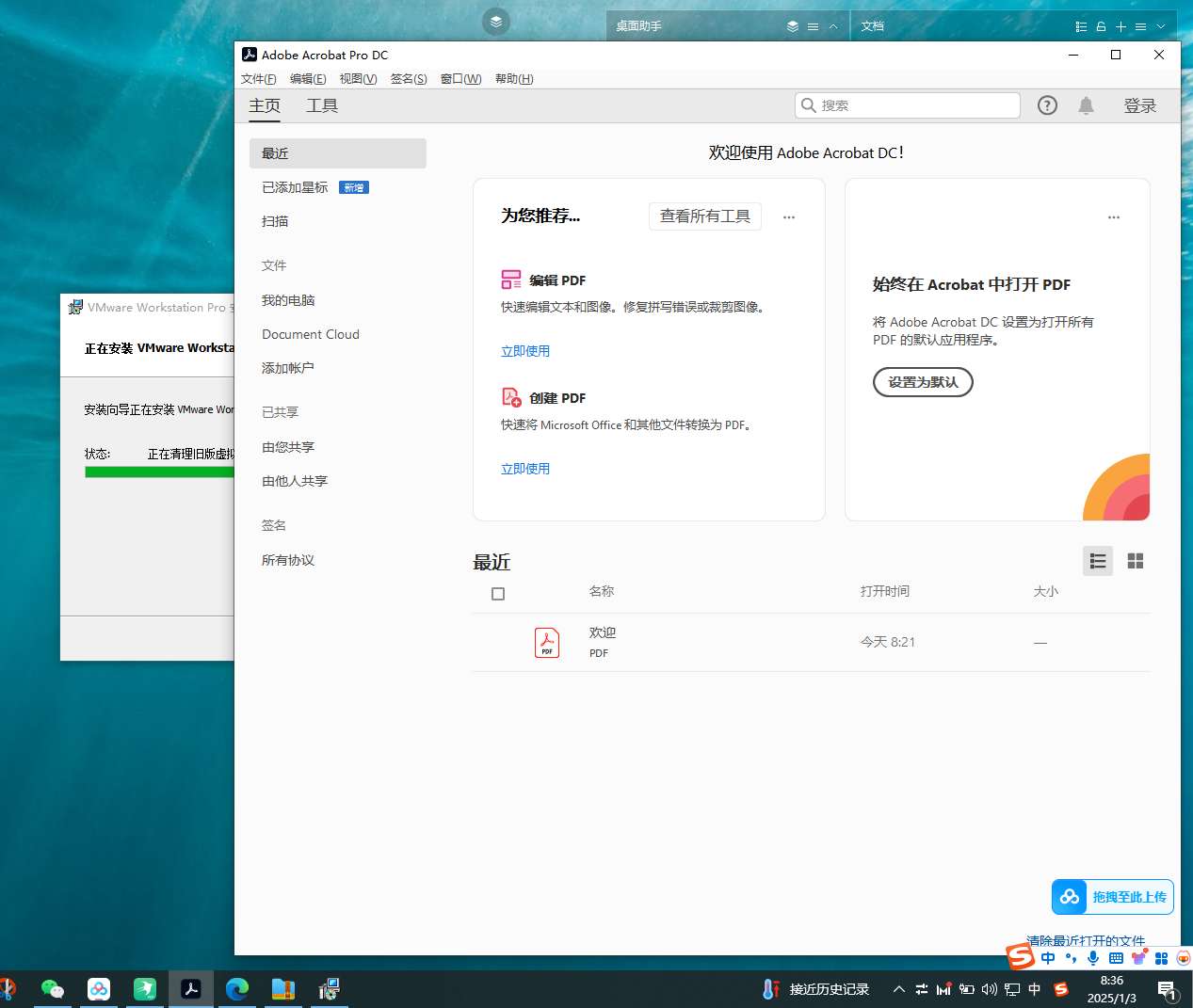Open the 视图 menu
Image resolution: width=1193 pixels, height=1008 pixels.
click(358, 79)
